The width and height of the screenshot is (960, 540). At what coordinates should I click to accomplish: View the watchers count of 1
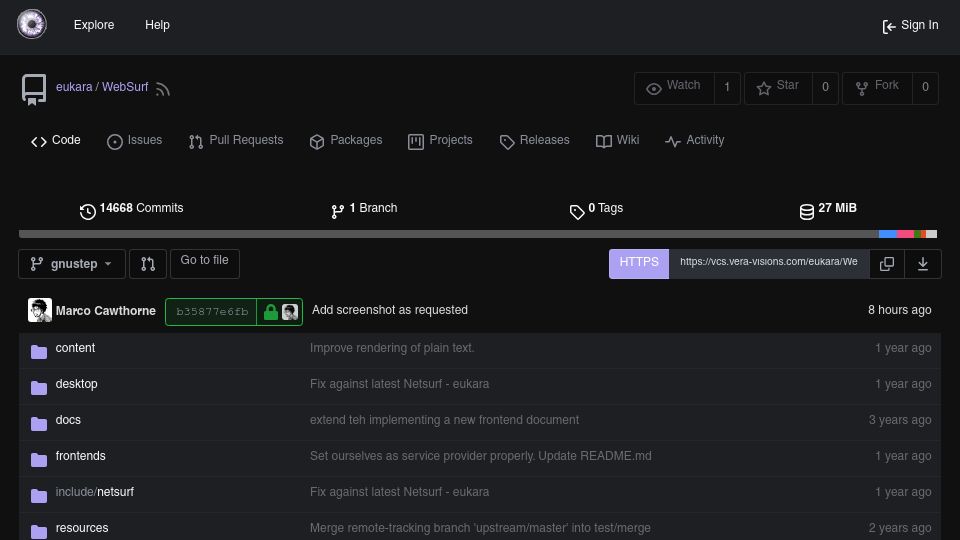[727, 88]
